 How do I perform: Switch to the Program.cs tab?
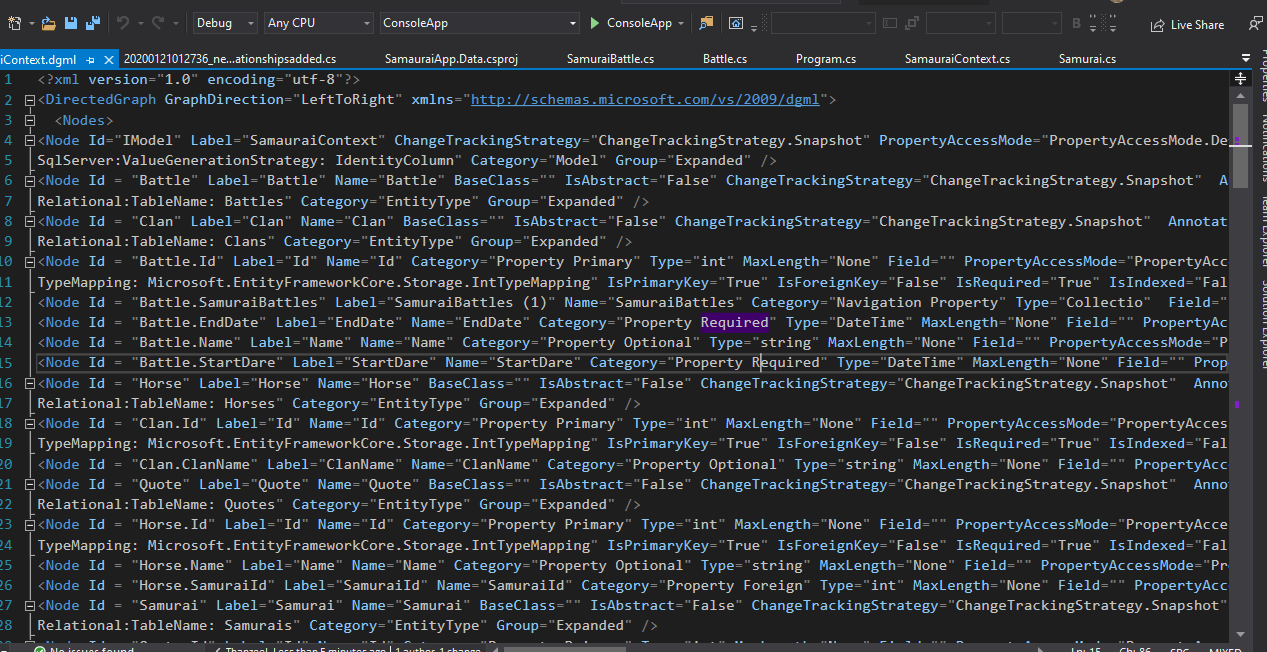tap(826, 59)
